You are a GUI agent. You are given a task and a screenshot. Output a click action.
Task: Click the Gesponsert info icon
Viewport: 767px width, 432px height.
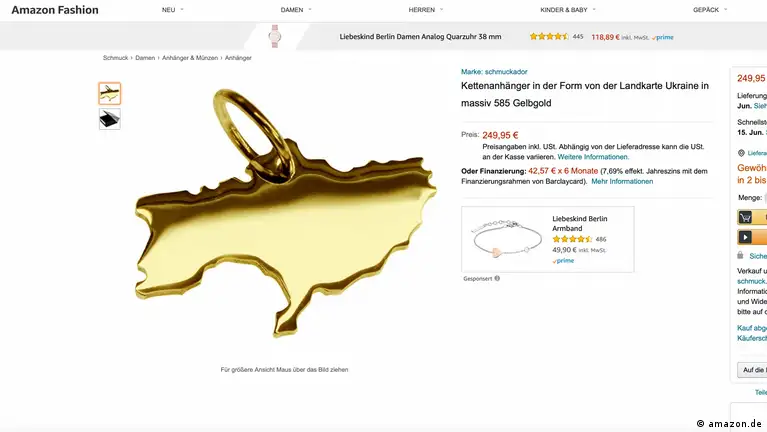coord(497,278)
